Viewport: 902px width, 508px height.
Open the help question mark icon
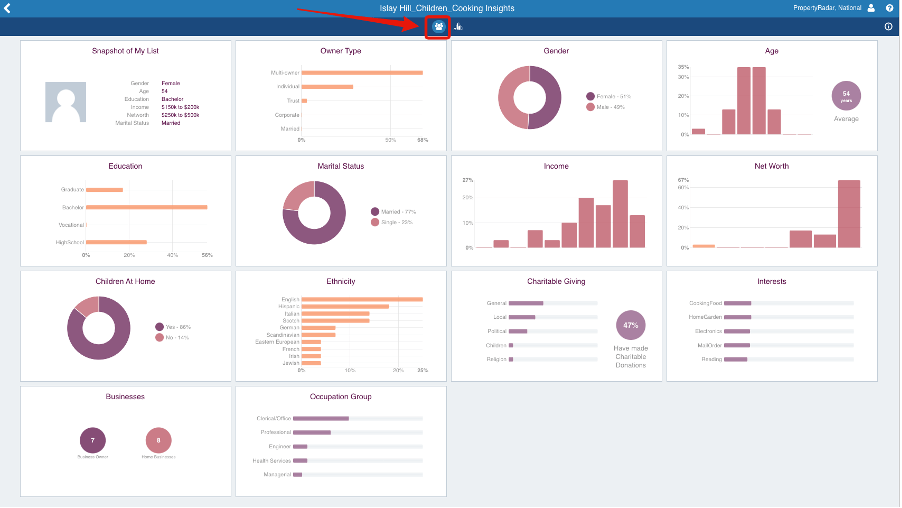click(889, 8)
